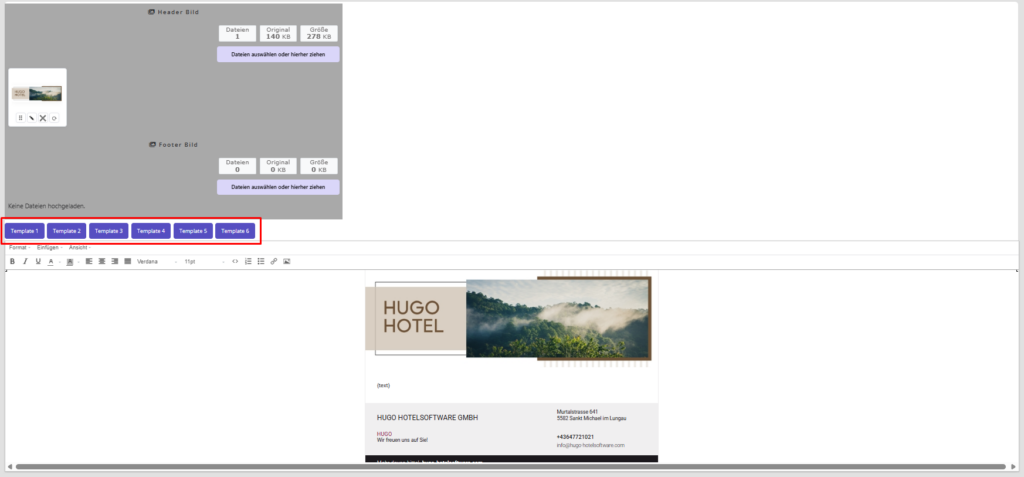Remove the uploaded header image
The width and height of the screenshot is (1024, 477).
[43, 118]
